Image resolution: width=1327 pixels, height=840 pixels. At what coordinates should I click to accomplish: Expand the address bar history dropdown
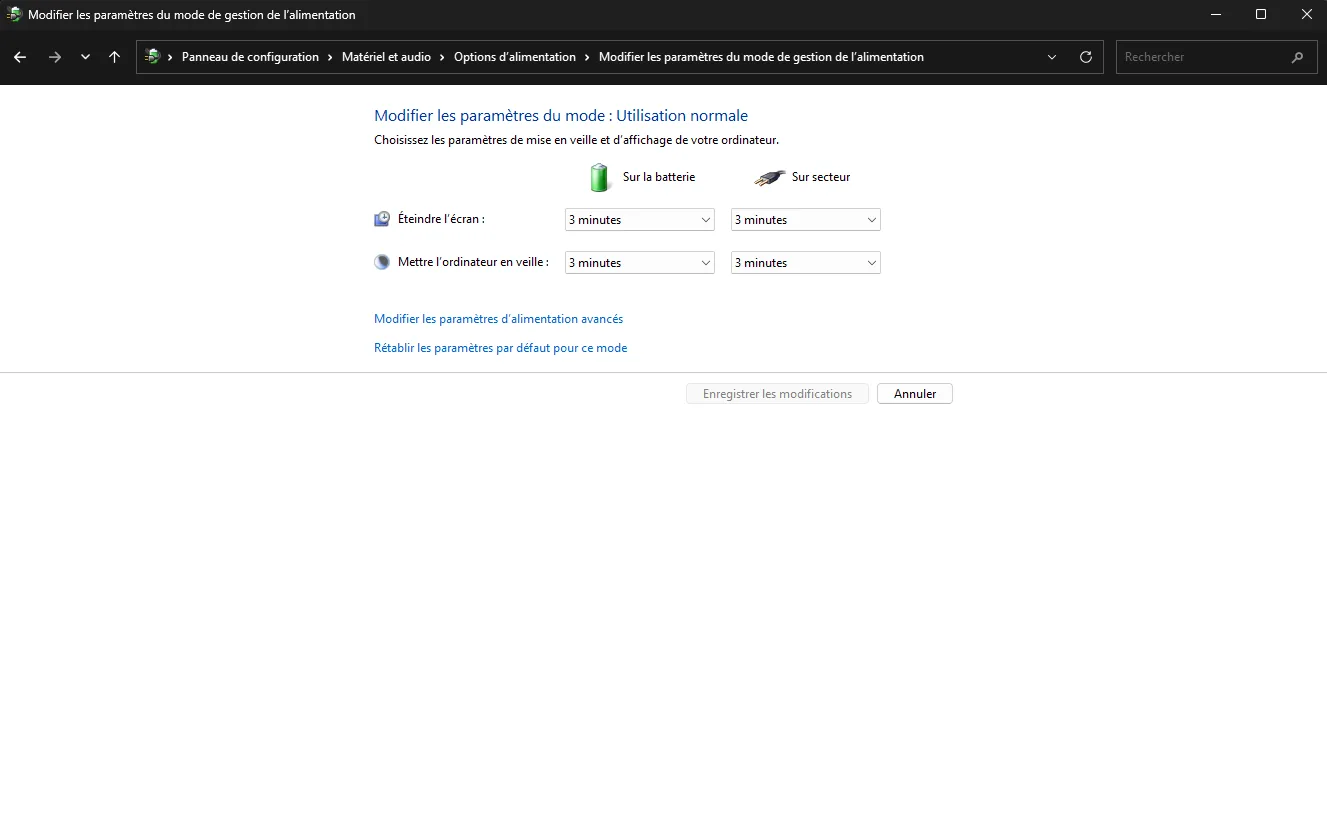pyautogui.click(x=1051, y=57)
